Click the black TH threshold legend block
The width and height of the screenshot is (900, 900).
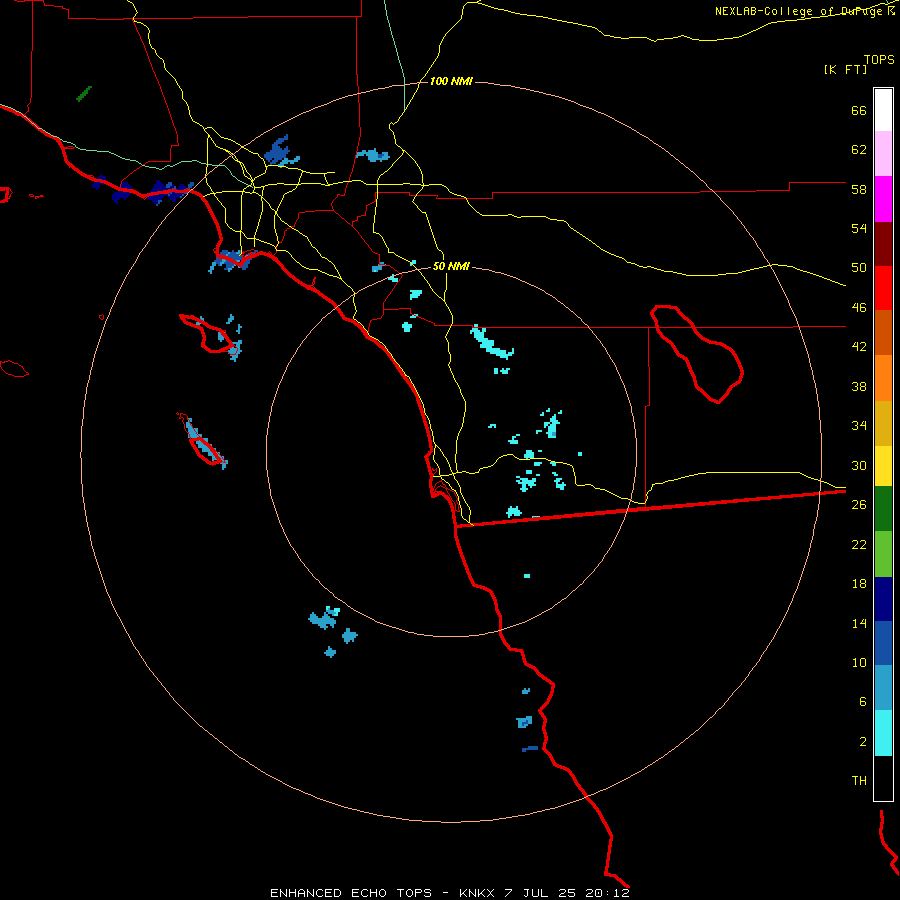[x=883, y=778]
